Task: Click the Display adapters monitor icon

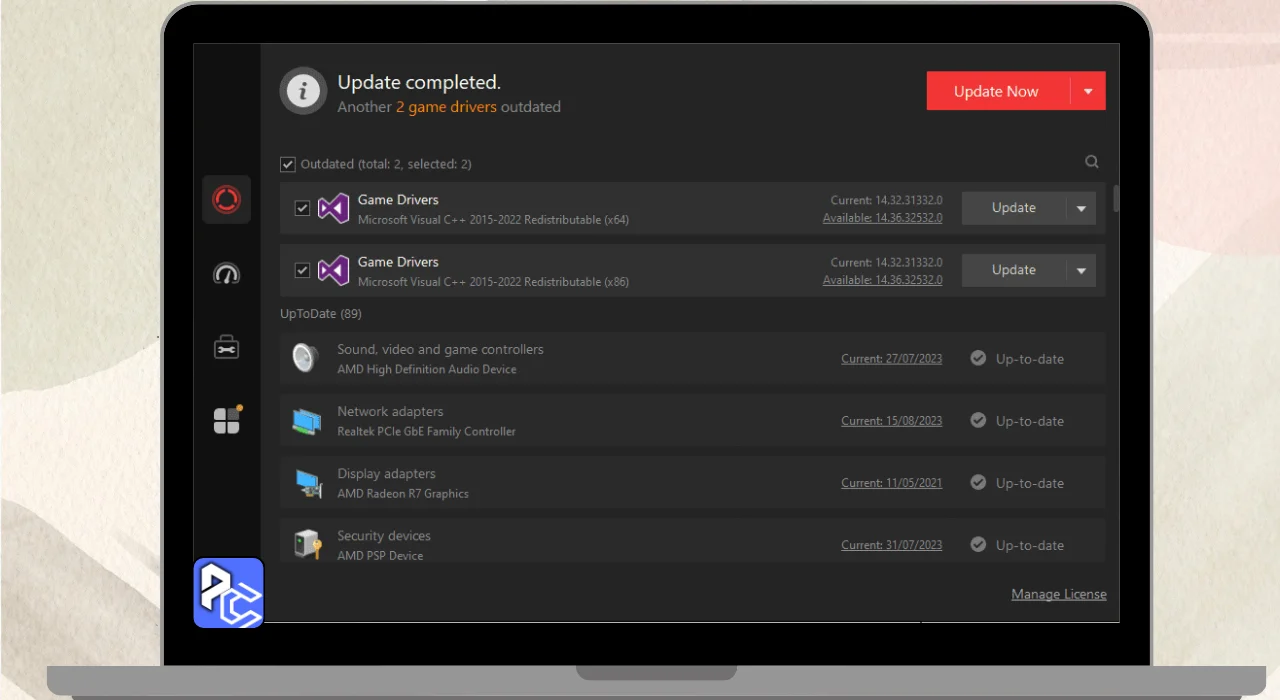Action: pos(308,483)
